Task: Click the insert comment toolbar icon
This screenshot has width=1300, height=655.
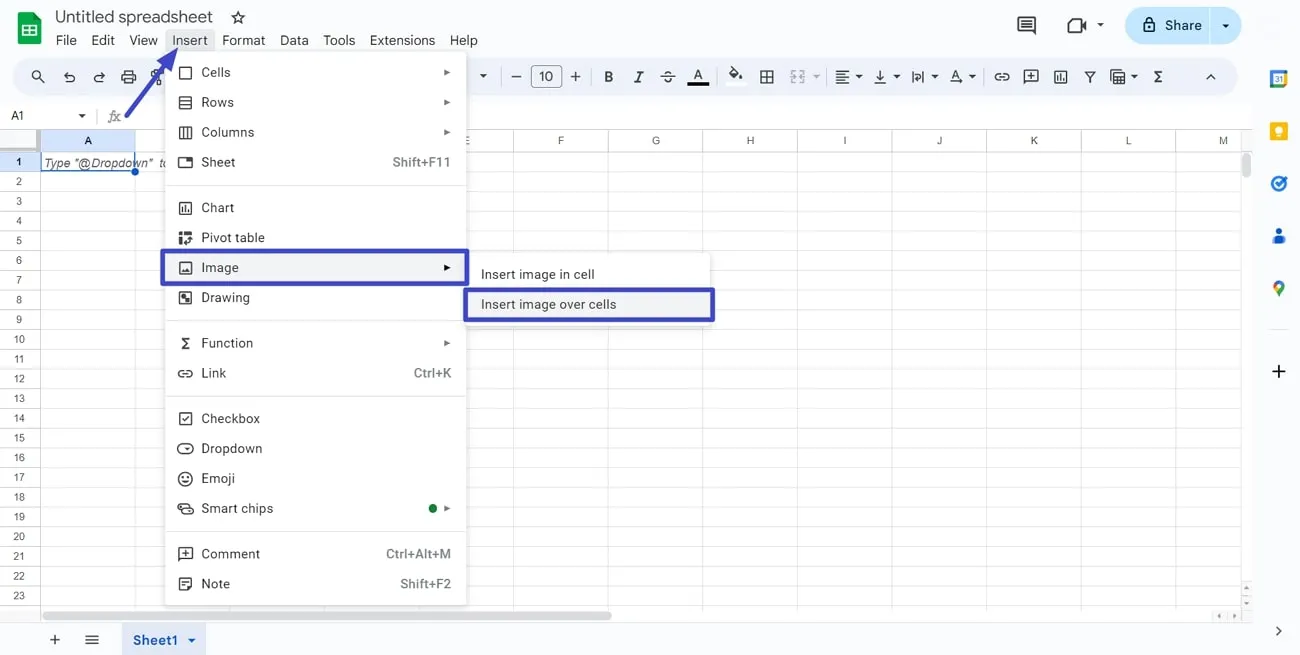Action: click(1031, 77)
